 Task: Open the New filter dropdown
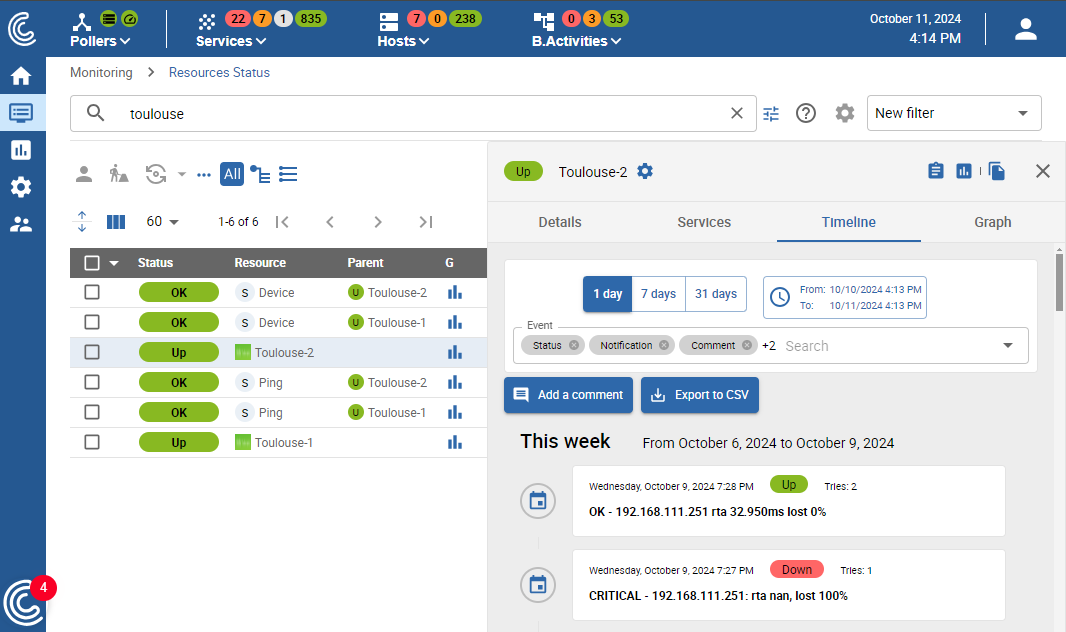point(953,113)
